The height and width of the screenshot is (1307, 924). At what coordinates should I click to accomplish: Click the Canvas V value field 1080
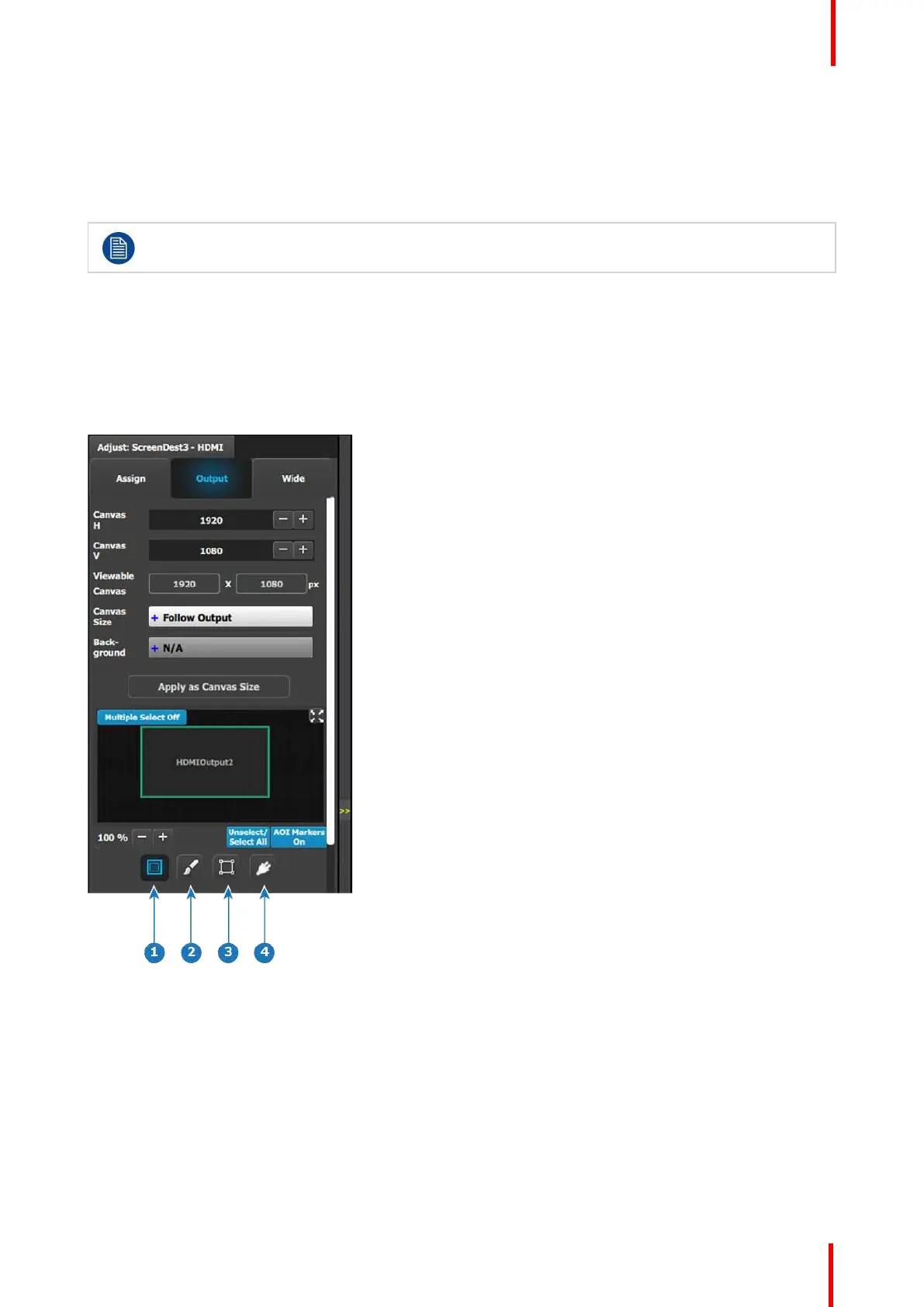[211, 550]
